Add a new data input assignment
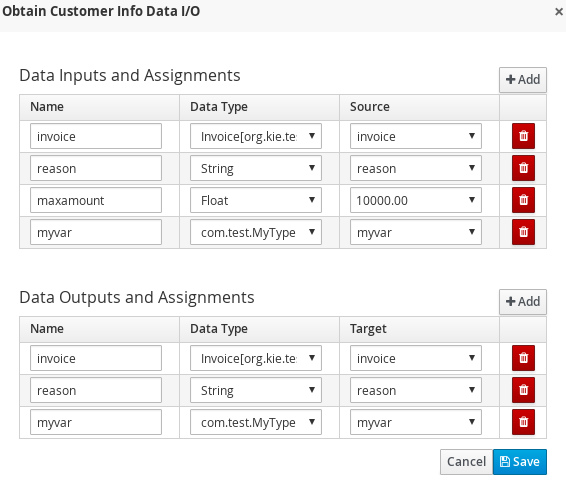Image resolution: width=566 pixels, height=480 pixels. 523,80
